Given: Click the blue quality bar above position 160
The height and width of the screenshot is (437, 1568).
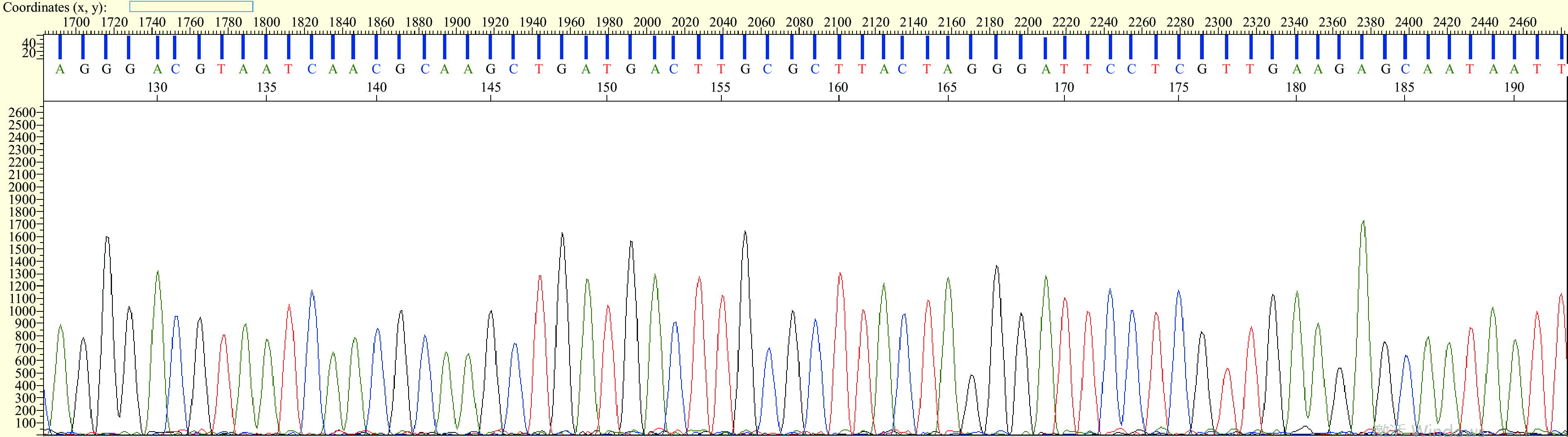Looking at the screenshot, I should 839,47.
